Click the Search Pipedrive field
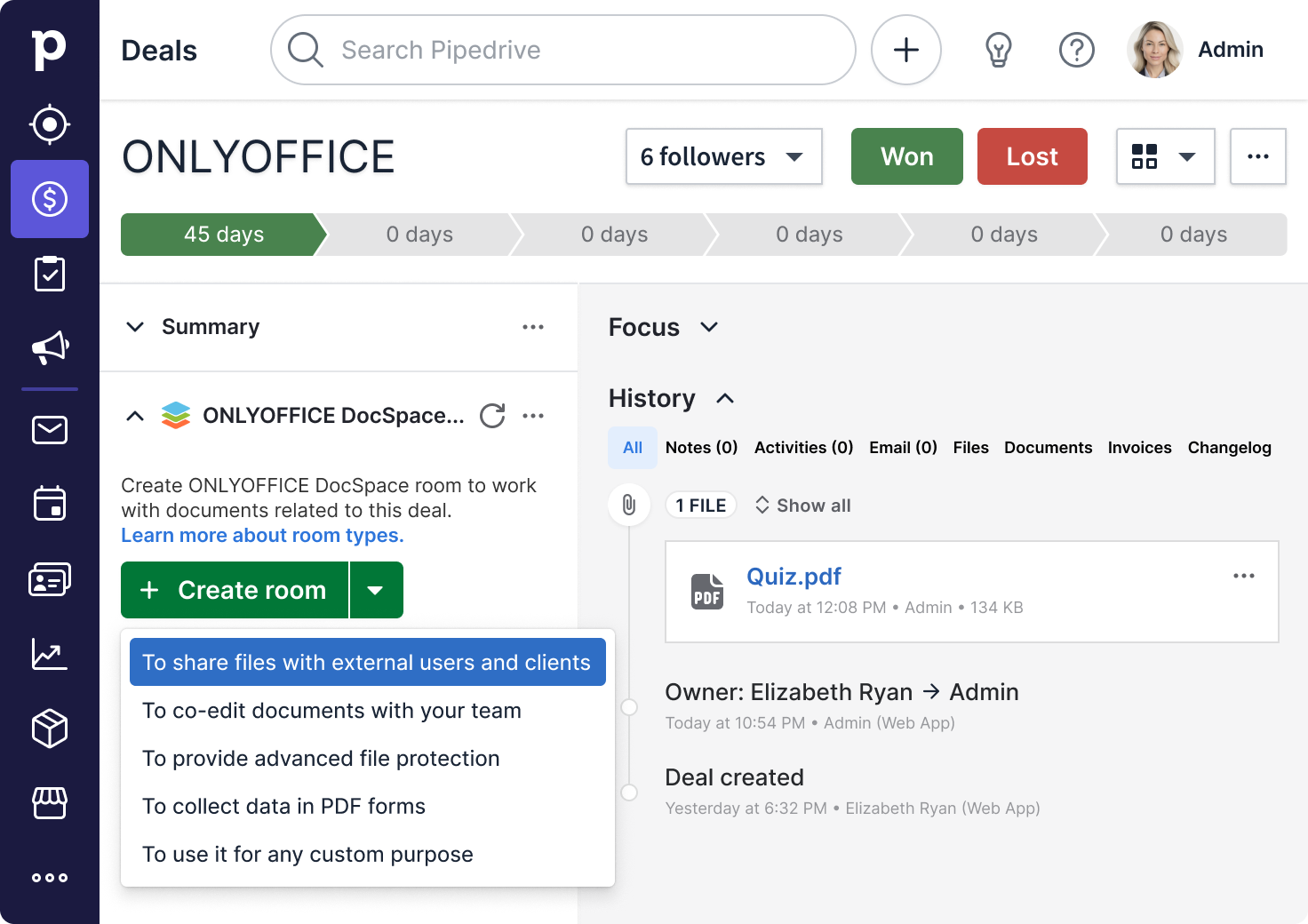This screenshot has height=924, width=1308. pyautogui.click(x=563, y=50)
